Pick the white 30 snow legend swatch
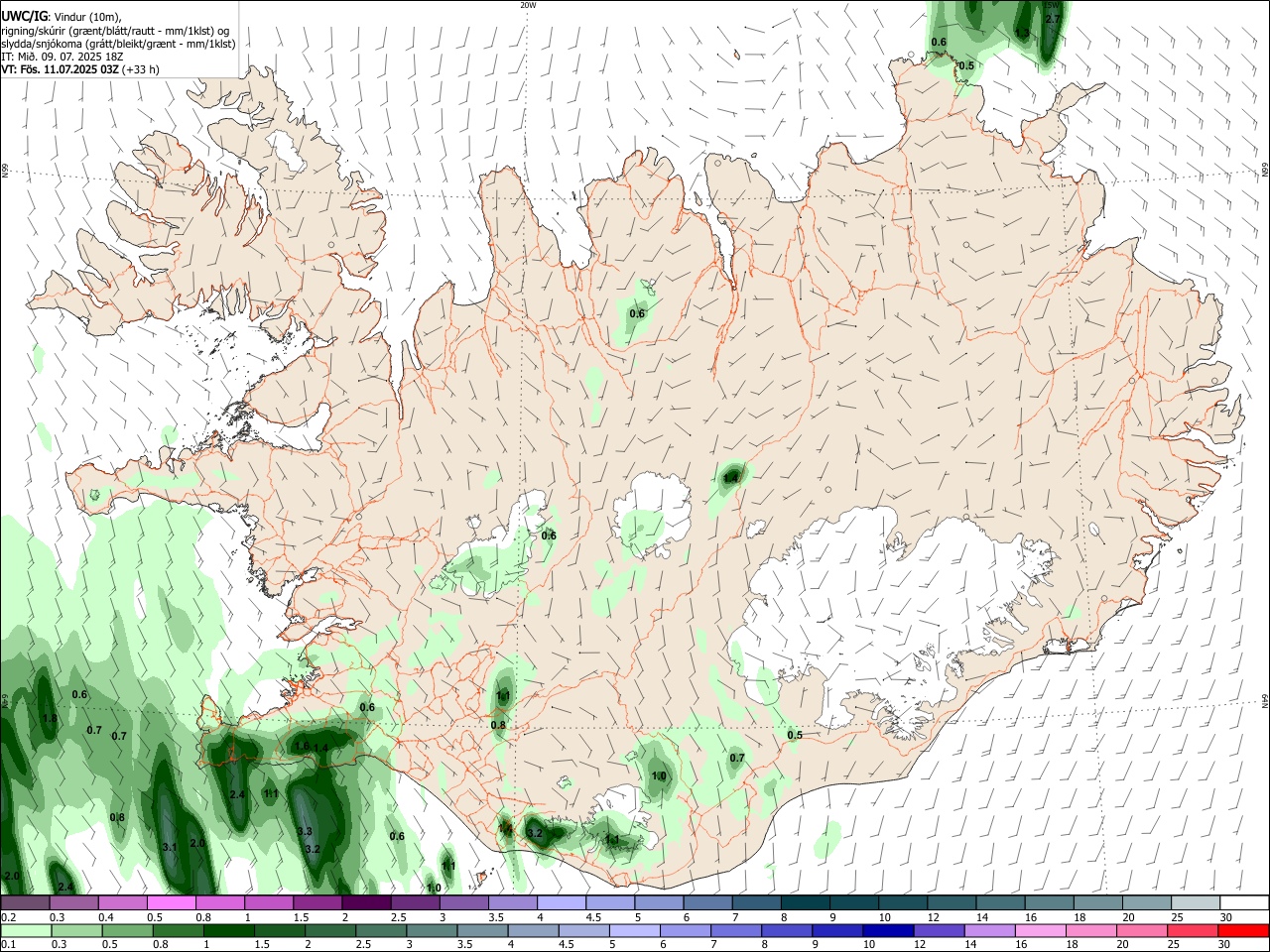The height and width of the screenshot is (952, 1270). pyautogui.click(x=1245, y=902)
